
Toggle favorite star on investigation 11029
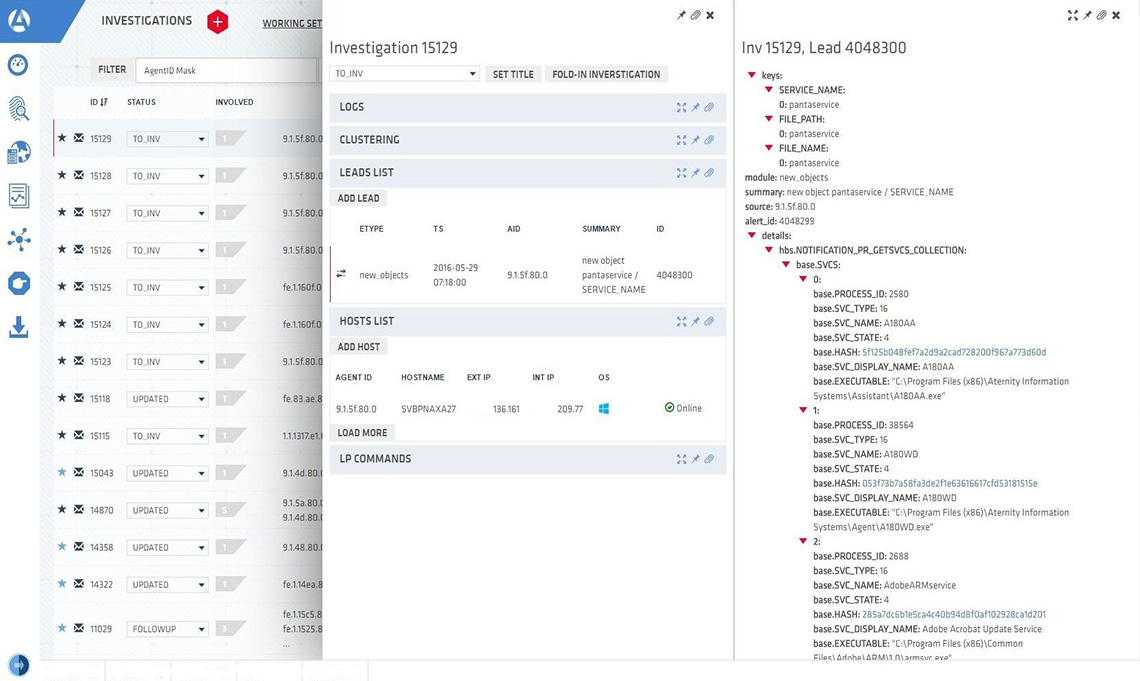click(x=62, y=629)
